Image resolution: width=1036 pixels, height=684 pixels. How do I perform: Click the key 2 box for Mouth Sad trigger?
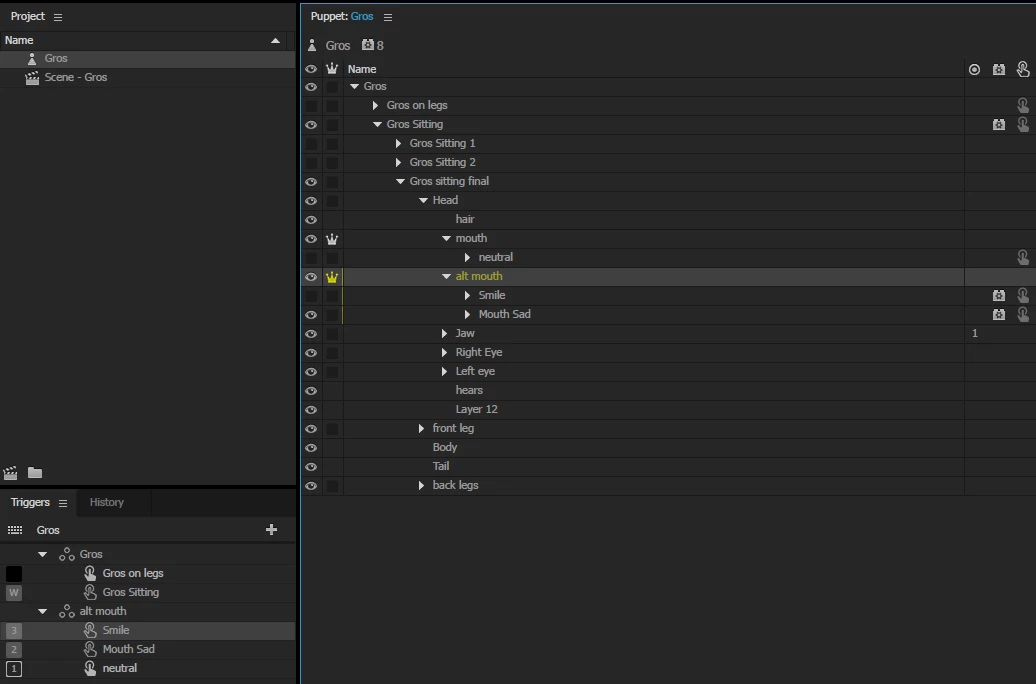pyautogui.click(x=14, y=650)
